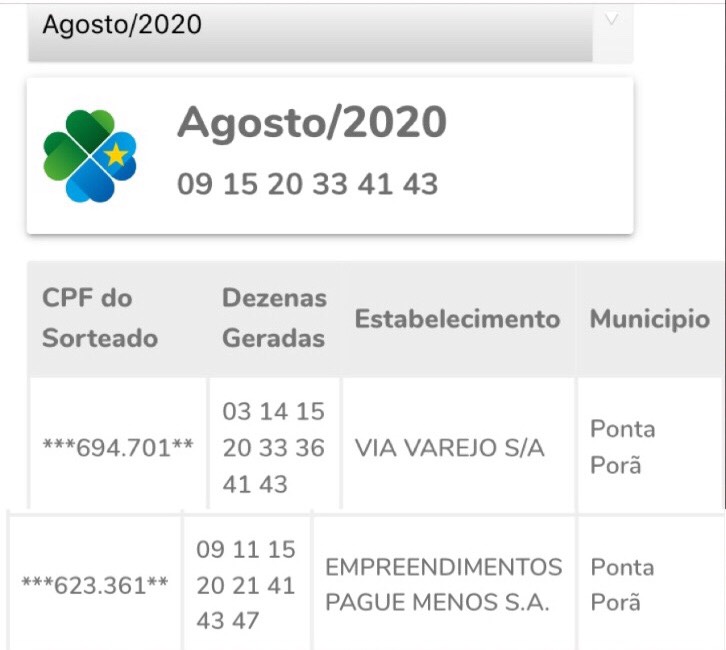Click first row Ponta Porã municipality
This screenshot has height=650, width=726.
622,447
